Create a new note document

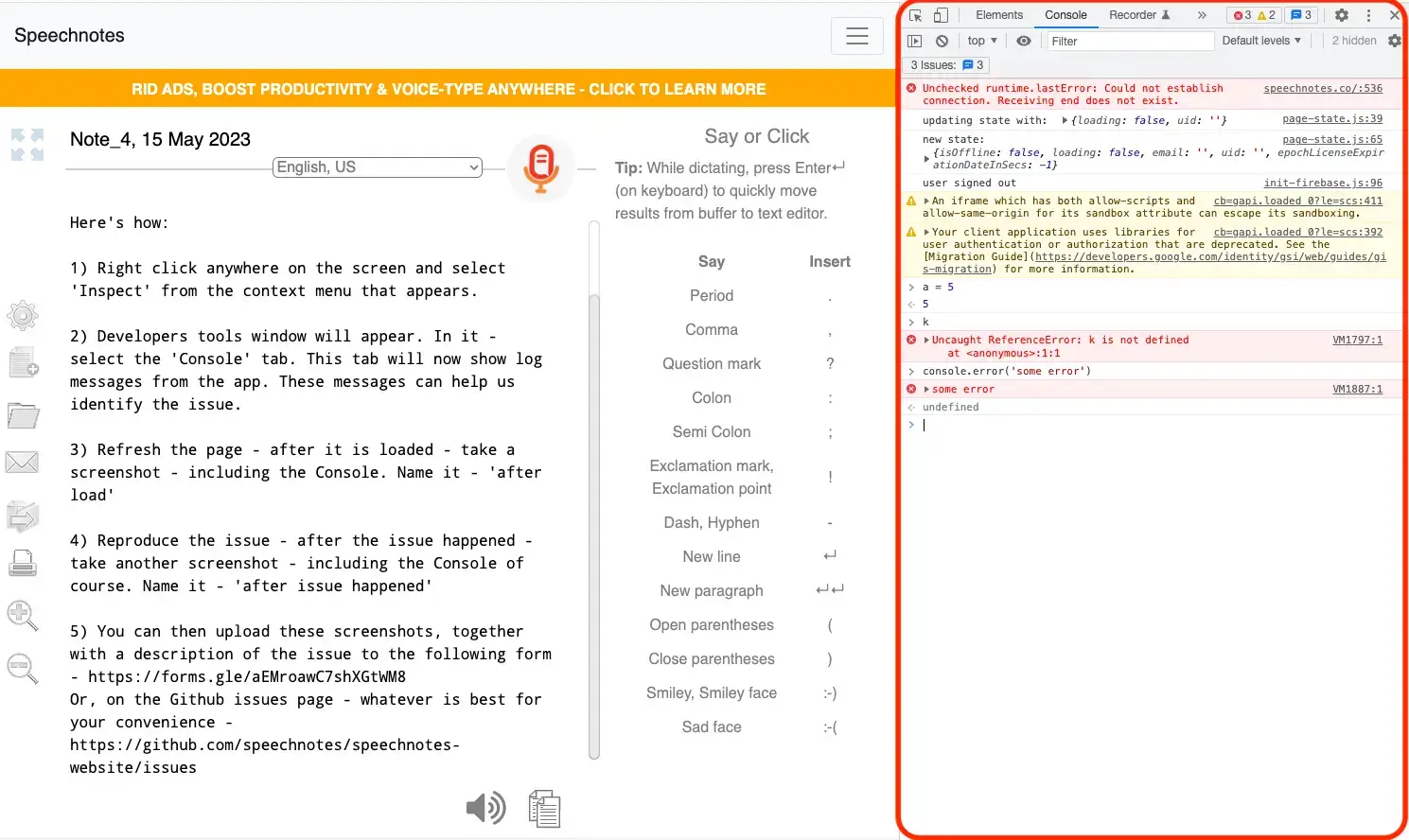[x=23, y=363]
